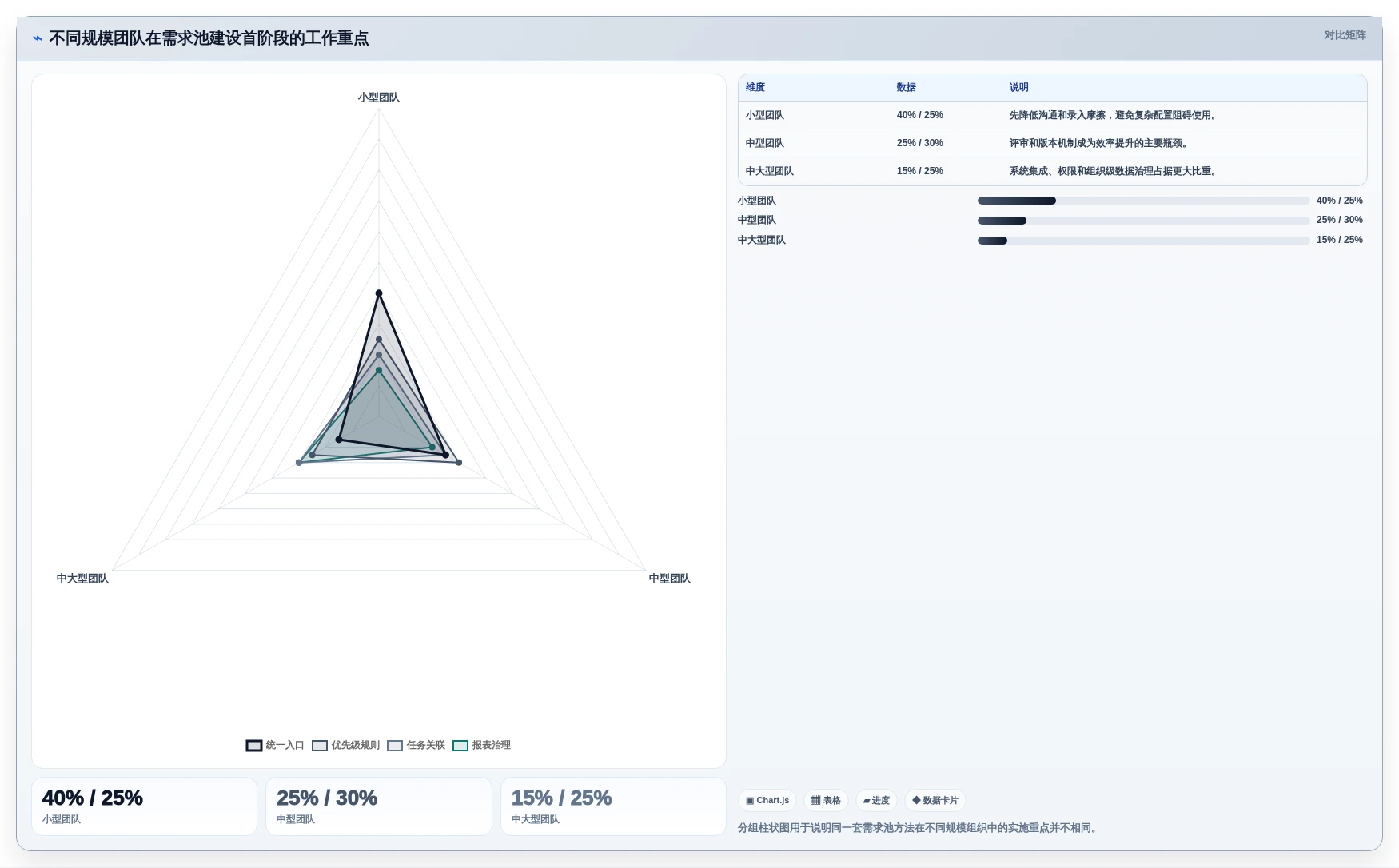Click the 40% / 25% table cell

click(920, 115)
